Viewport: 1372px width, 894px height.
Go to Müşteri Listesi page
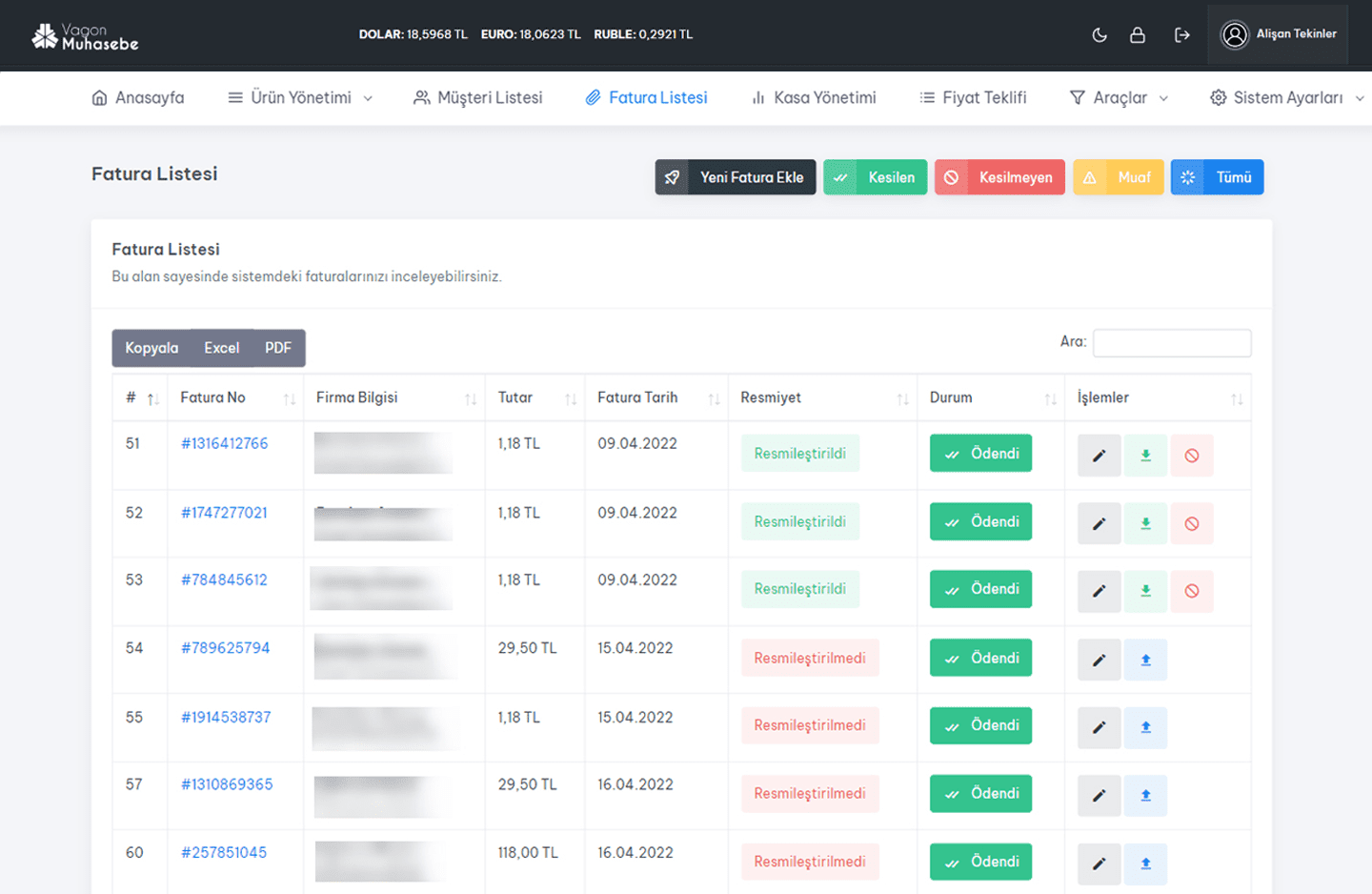[478, 98]
